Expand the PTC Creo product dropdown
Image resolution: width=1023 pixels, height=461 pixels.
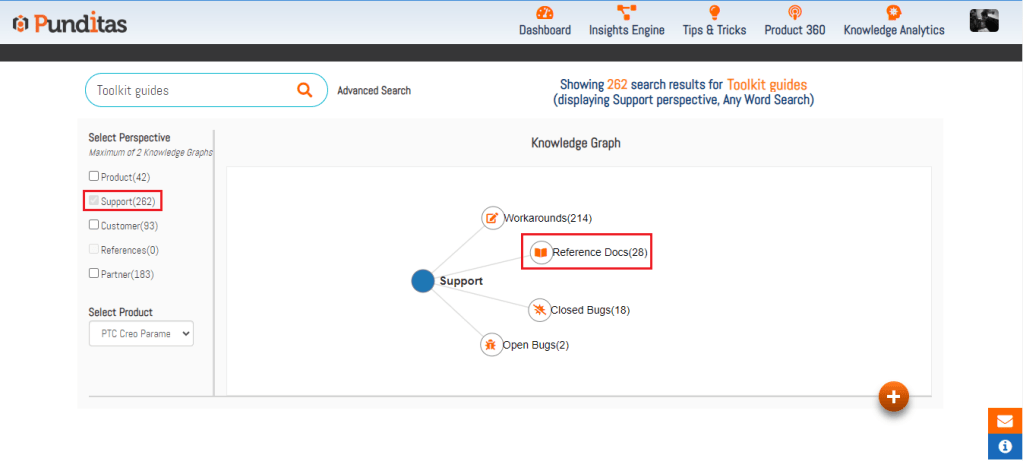click(x=141, y=334)
